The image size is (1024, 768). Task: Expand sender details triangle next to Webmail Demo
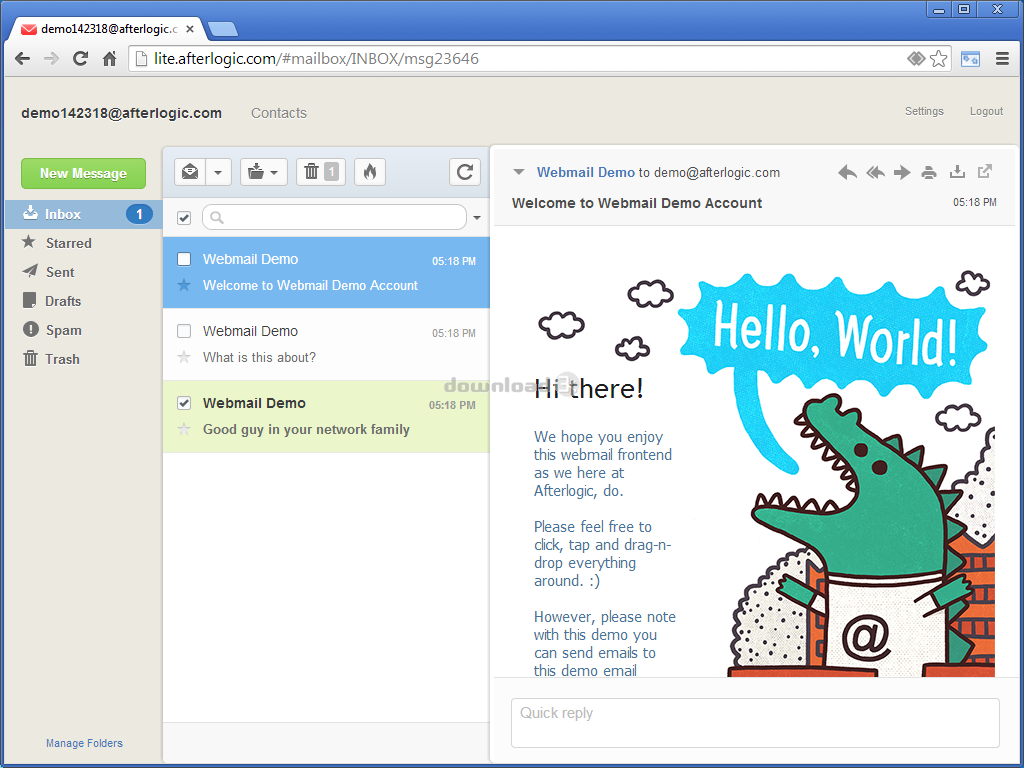518,172
